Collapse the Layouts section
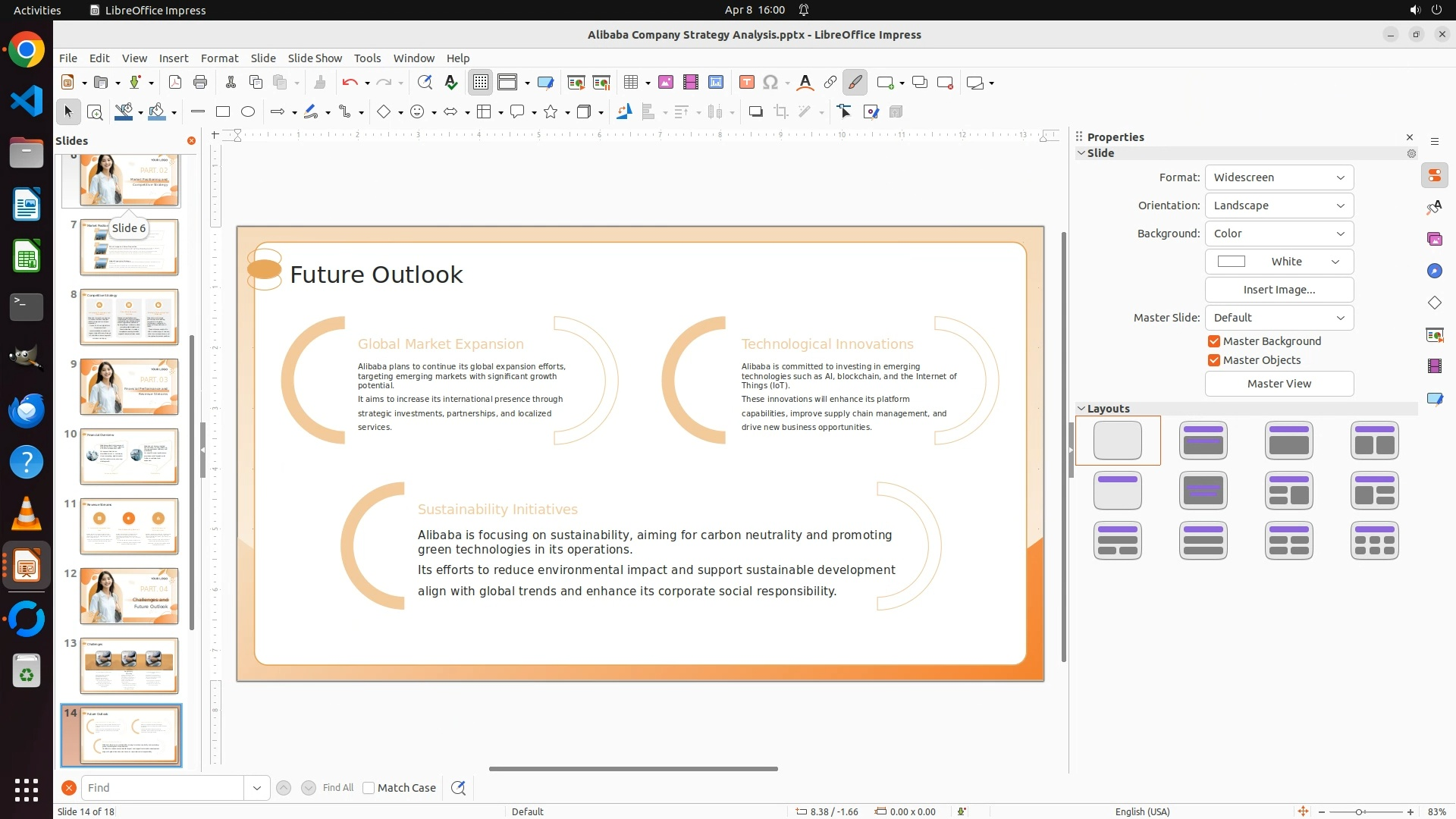The image size is (1456, 819). pos(1081,409)
